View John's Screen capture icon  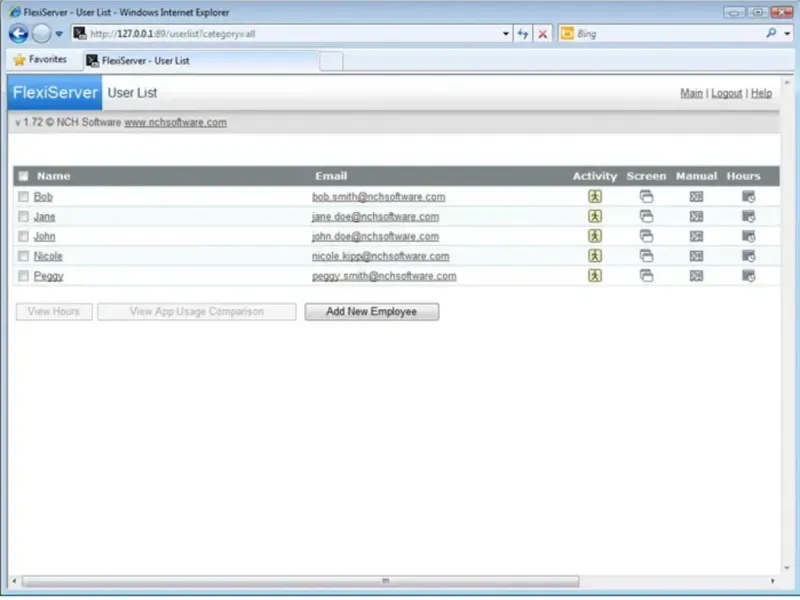646,236
